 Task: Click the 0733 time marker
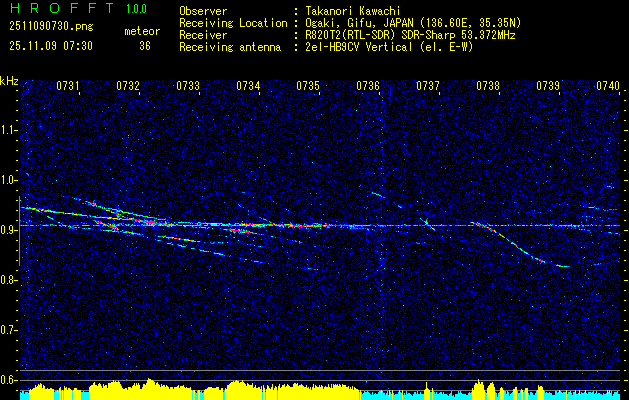click(188, 85)
